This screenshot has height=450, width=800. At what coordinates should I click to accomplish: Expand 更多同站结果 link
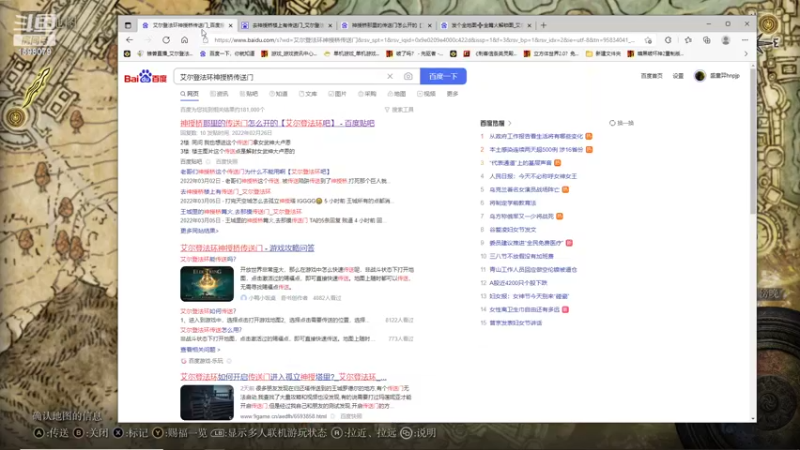[199, 231]
